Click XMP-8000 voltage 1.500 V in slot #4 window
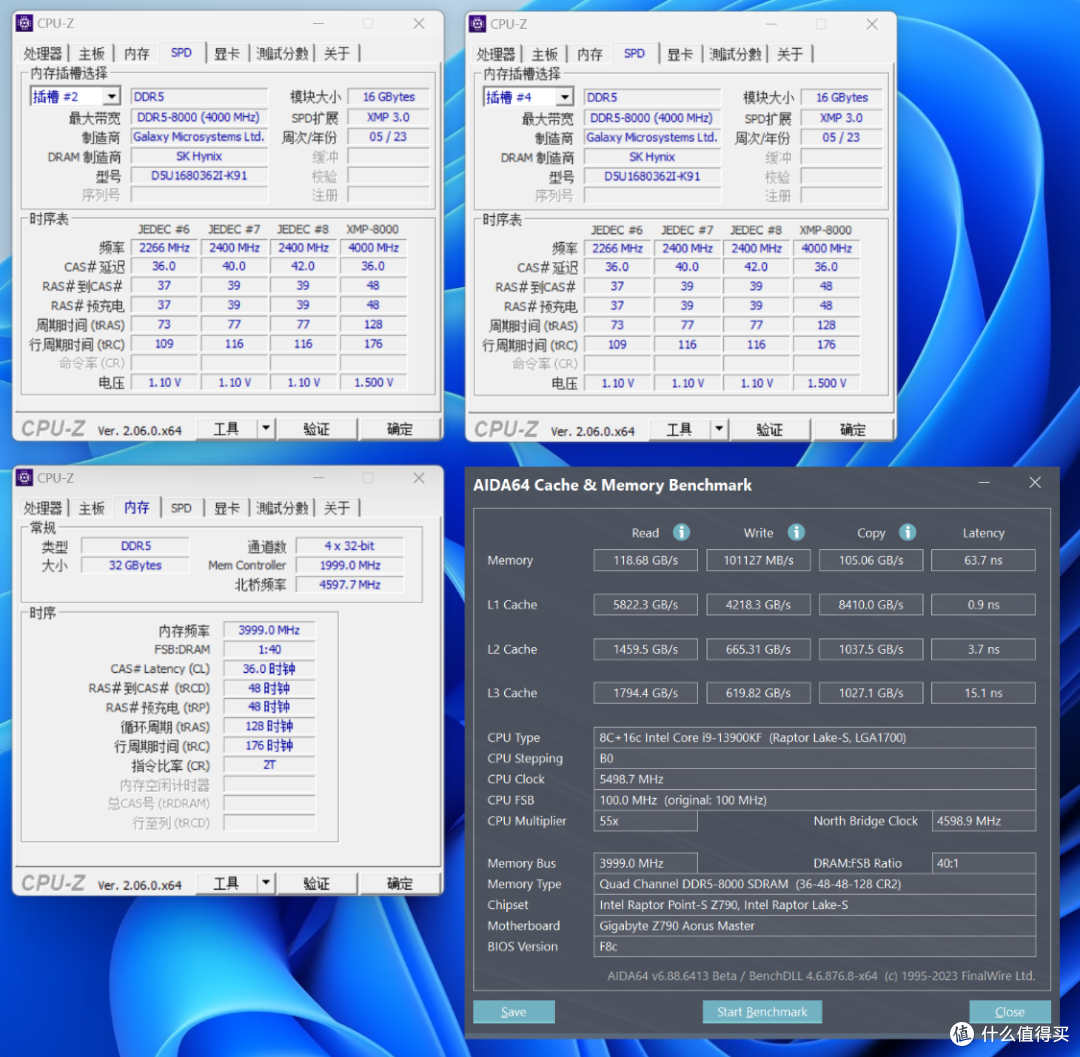The width and height of the screenshot is (1080, 1057). [x=827, y=383]
